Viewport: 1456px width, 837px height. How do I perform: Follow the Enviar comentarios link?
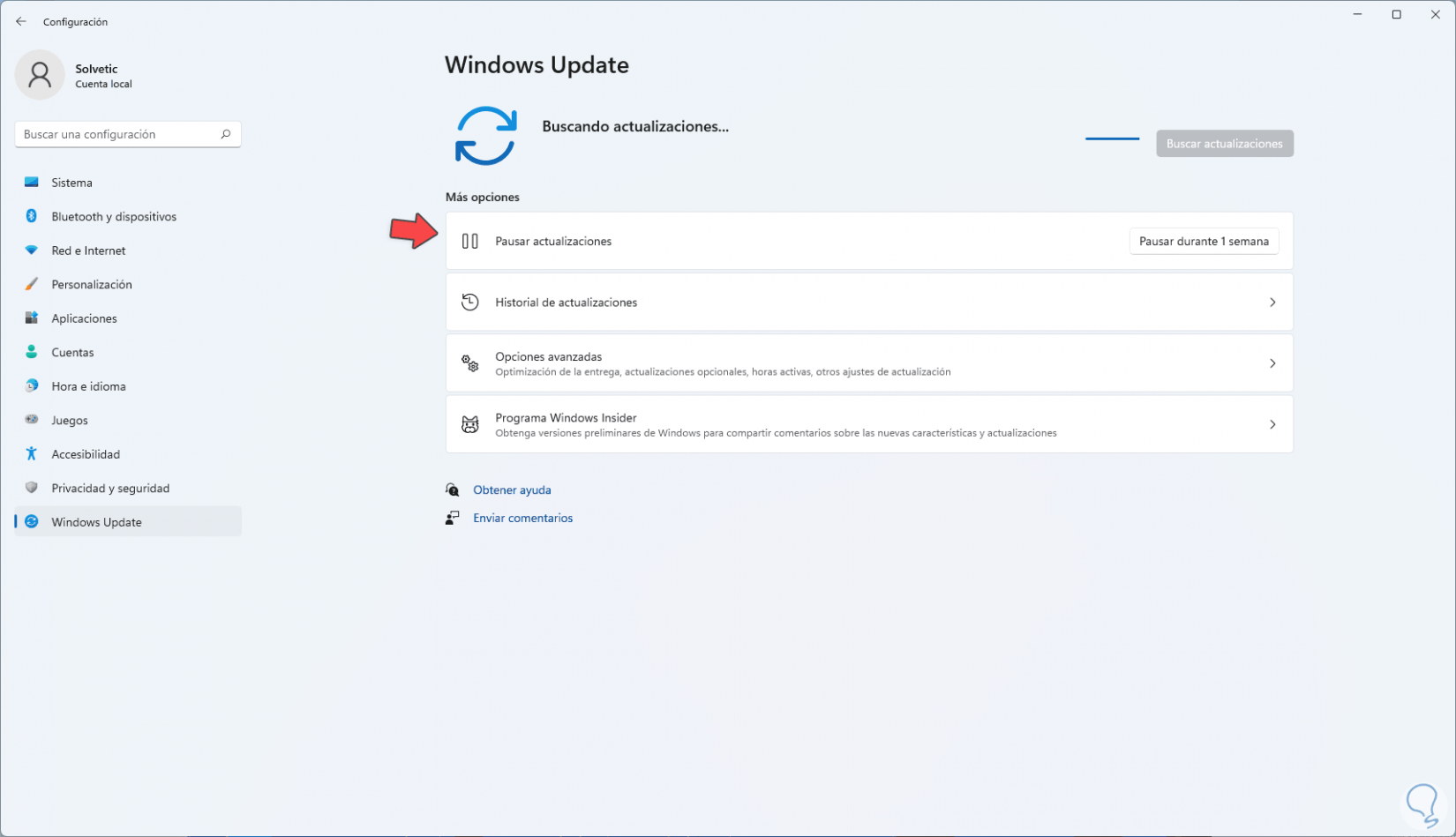point(522,518)
